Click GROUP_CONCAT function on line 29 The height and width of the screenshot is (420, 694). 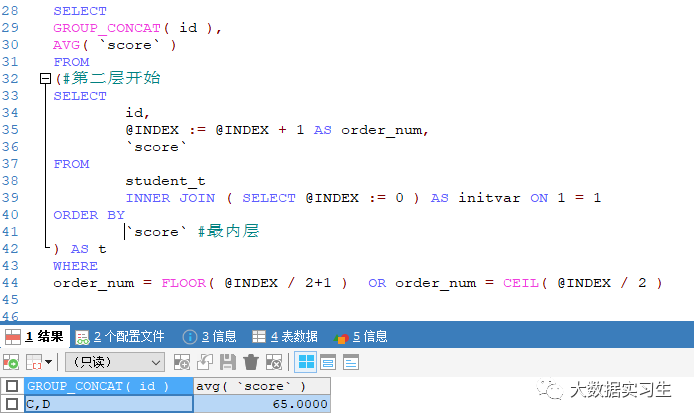click(x=107, y=28)
